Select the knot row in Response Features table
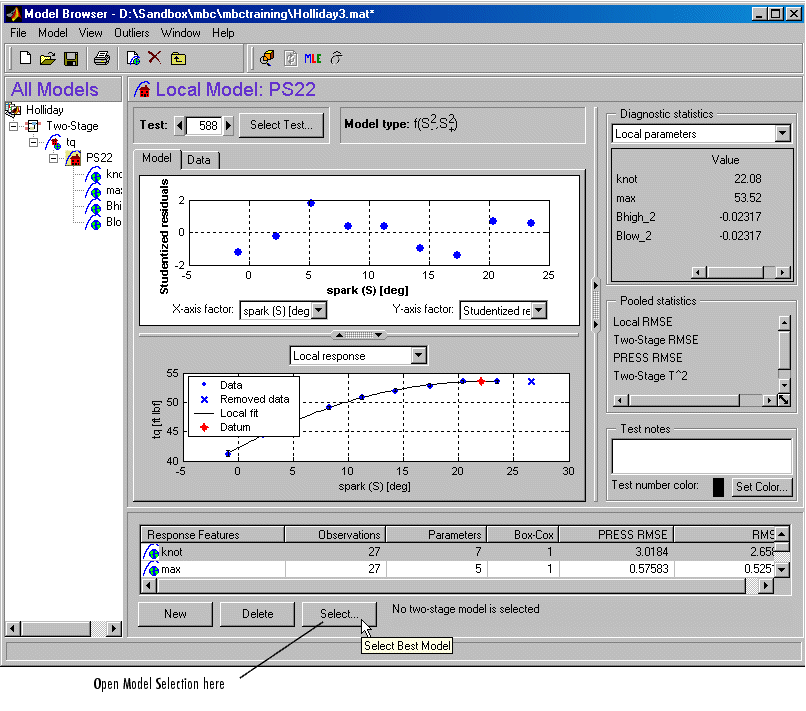Viewport: 806px width, 711px height. click(457, 552)
